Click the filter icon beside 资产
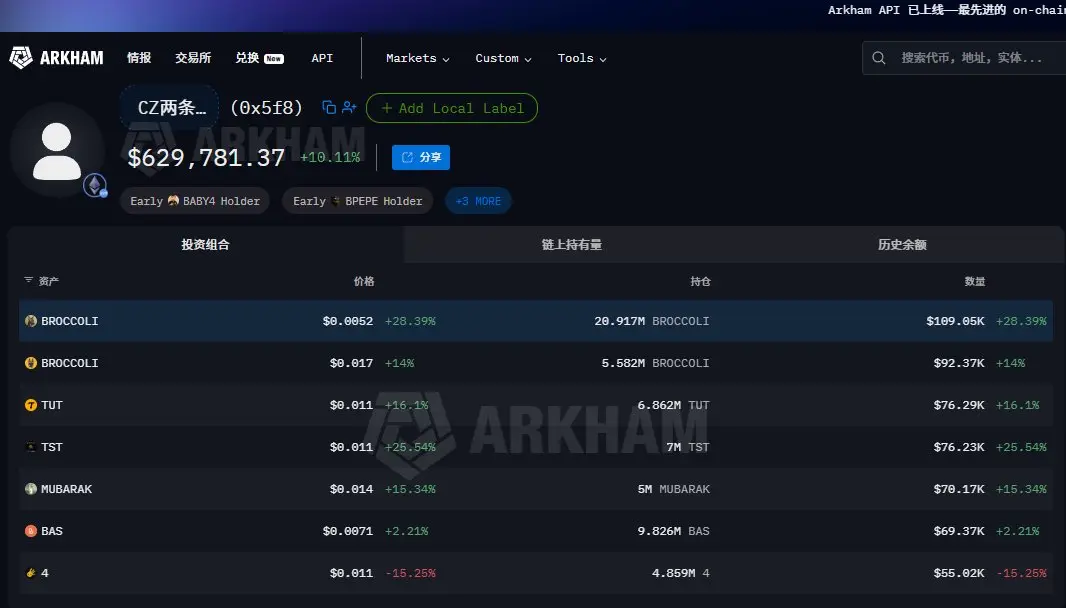 (29, 280)
